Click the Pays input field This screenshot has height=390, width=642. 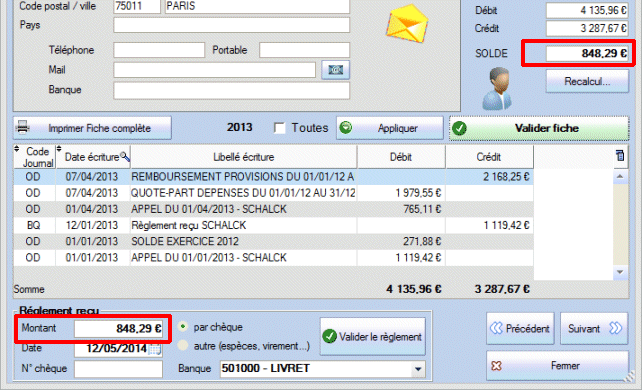(231, 25)
